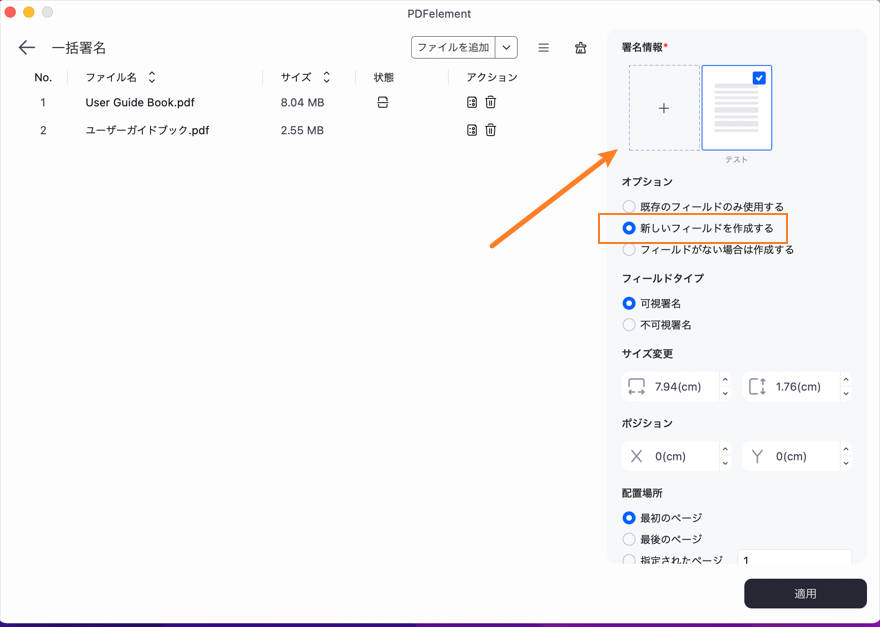
Task: Add new signature with plus box
Action: tap(664, 108)
